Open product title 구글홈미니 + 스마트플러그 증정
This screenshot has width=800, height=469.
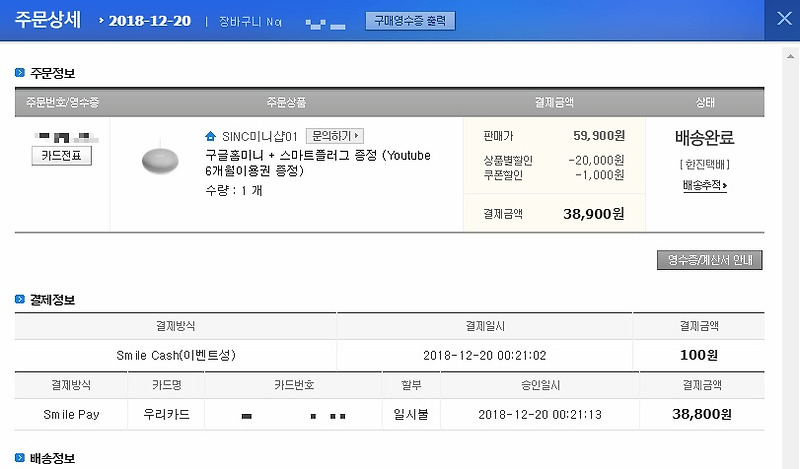click(x=317, y=163)
